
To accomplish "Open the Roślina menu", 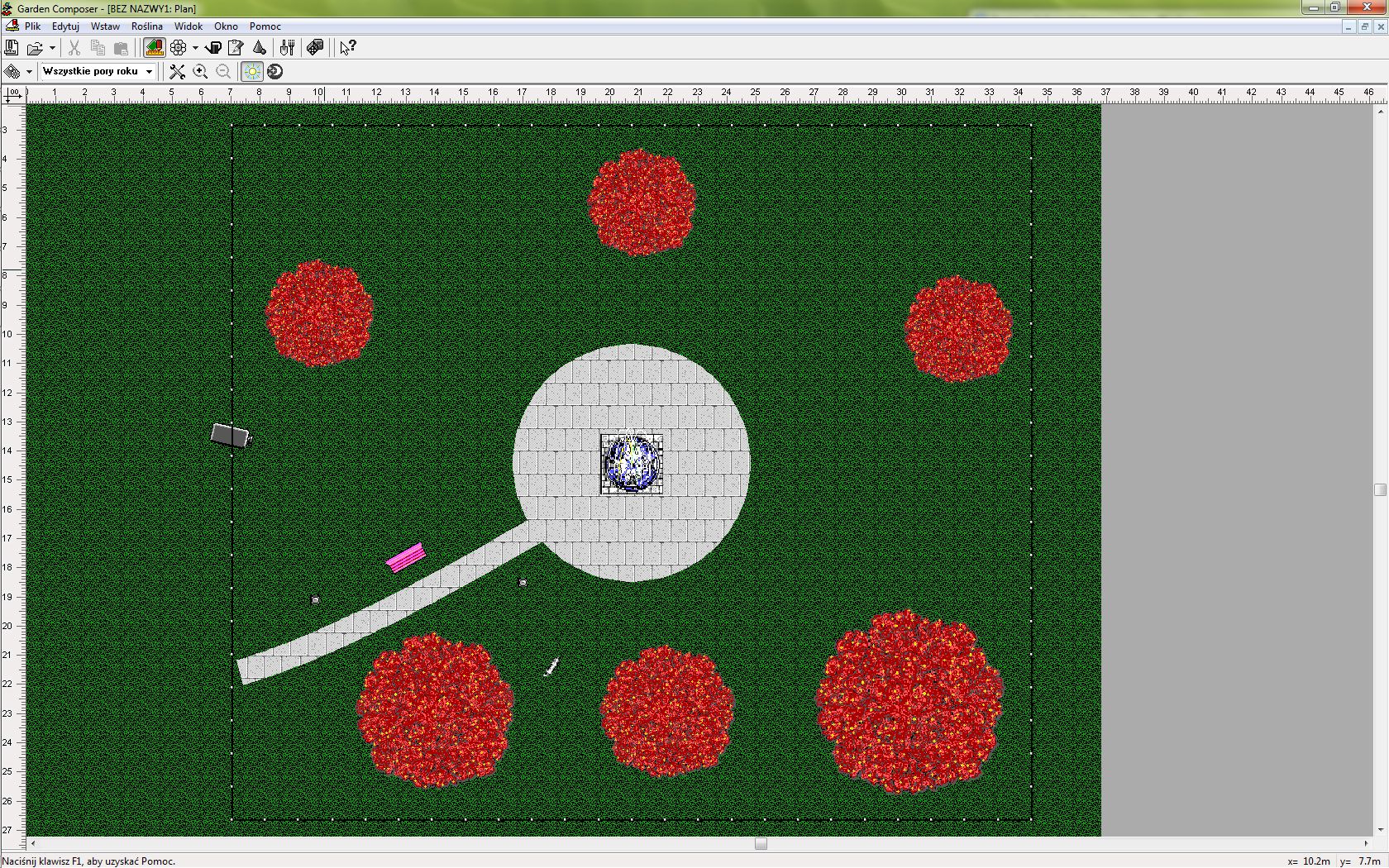I will pos(146,26).
